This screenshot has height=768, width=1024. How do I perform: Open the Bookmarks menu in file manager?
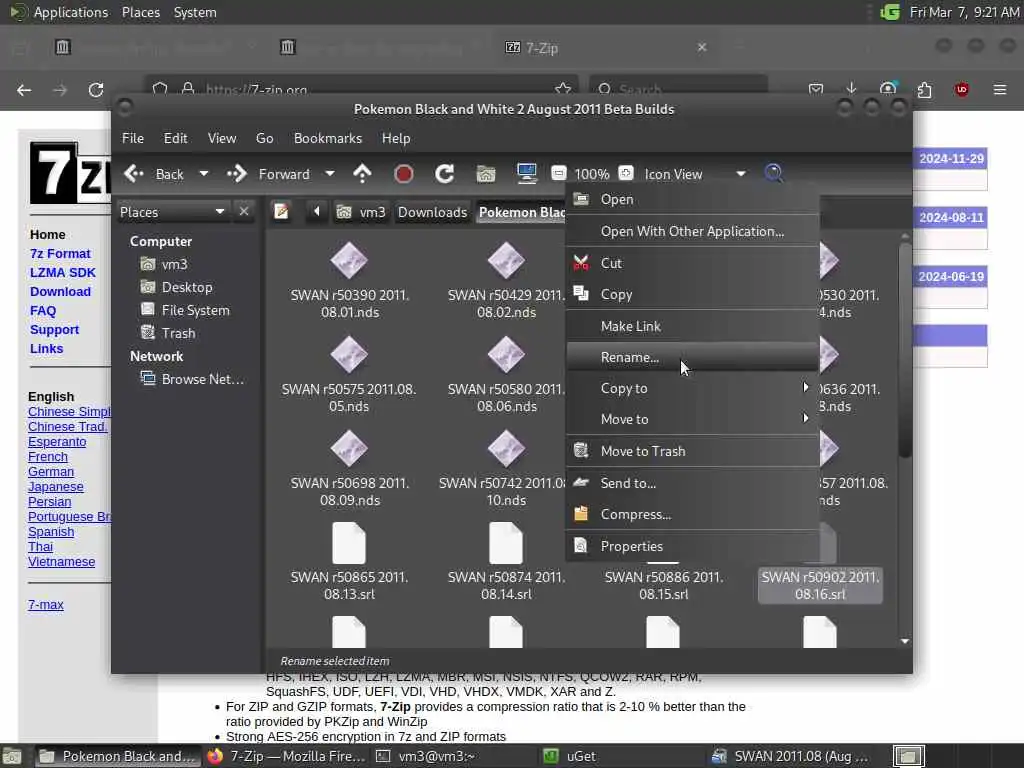pyautogui.click(x=328, y=138)
